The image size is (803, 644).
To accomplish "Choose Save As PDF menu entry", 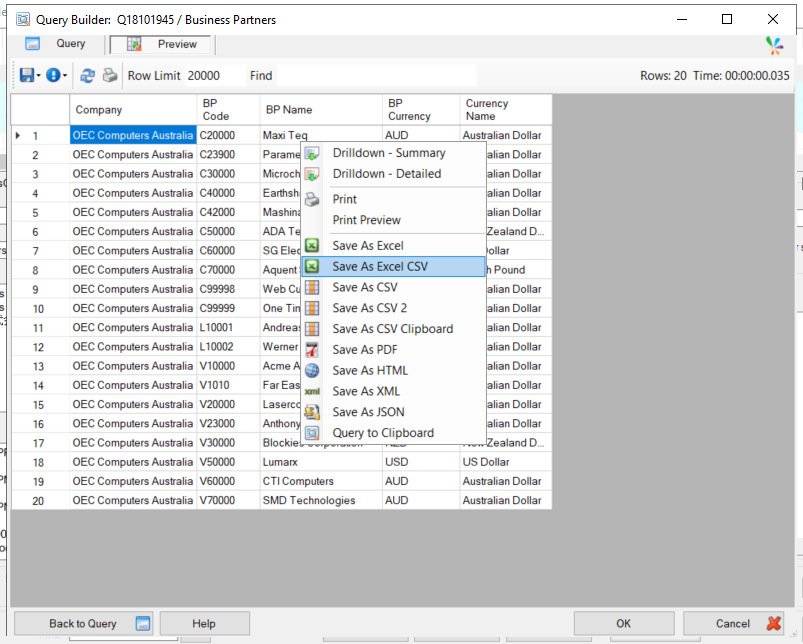I will pyautogui.click(x=393, y=350).
